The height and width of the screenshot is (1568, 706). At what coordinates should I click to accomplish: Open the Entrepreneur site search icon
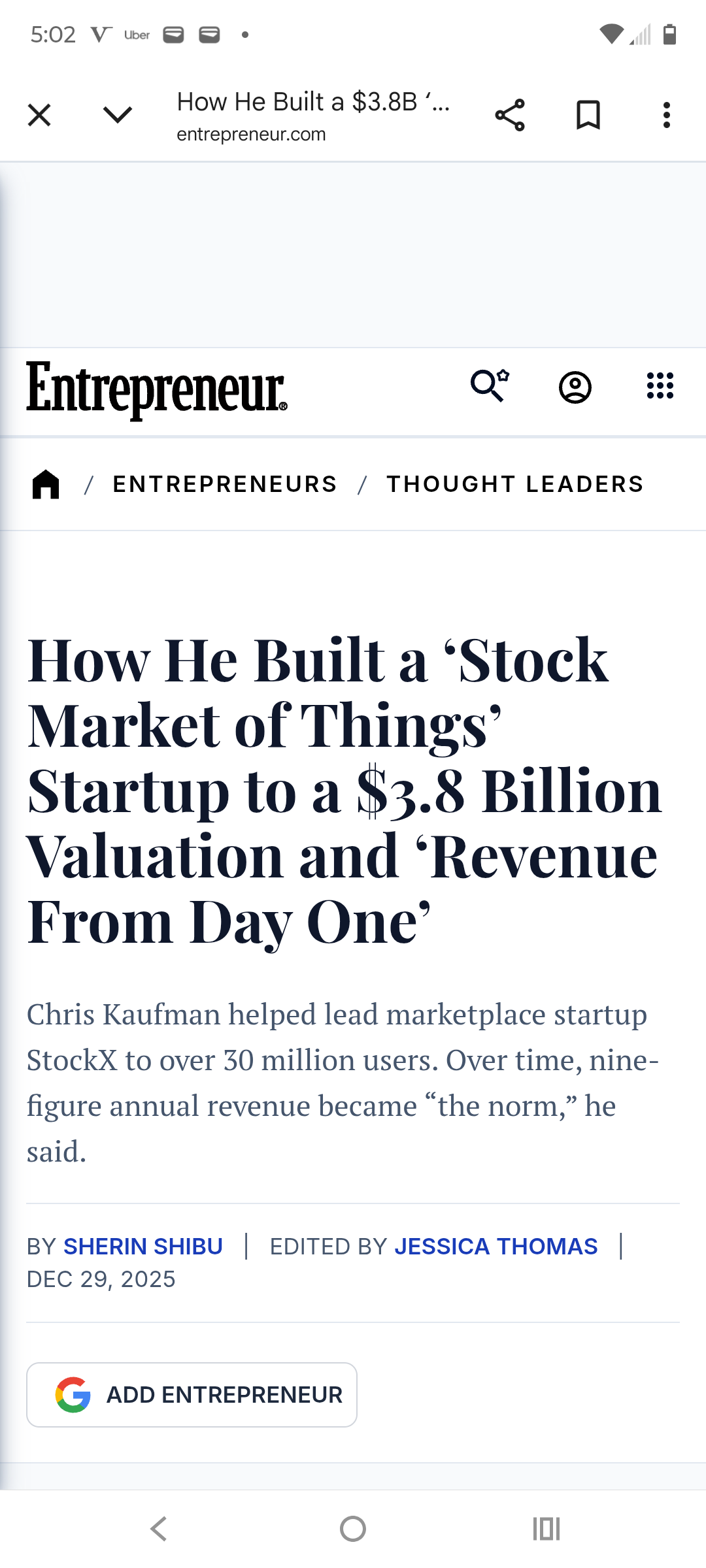tap(489, 386)
